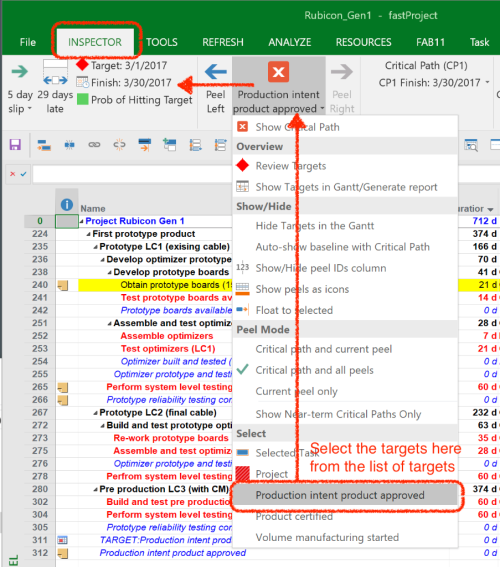This screenshot has width=500, height=567.
Task: Click Review Targets menu entry
Action: click(291, 166)
